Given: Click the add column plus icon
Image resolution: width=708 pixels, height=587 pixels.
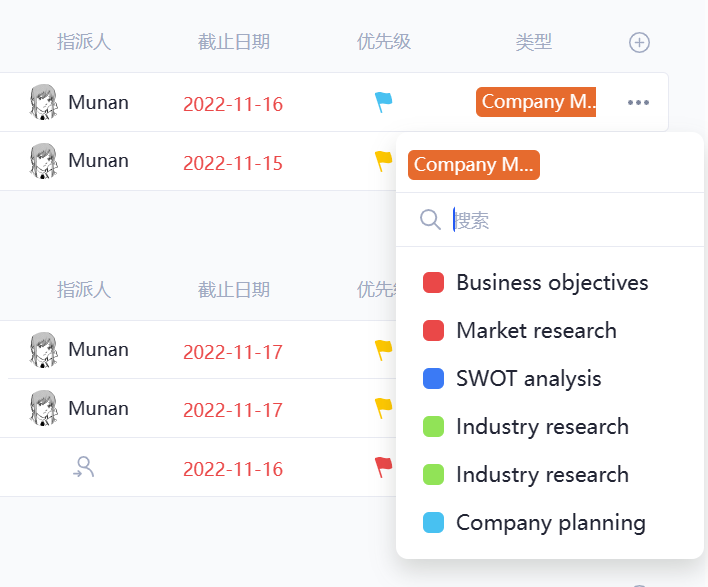Looking at the screenshot, I should (x=639, y=42).
